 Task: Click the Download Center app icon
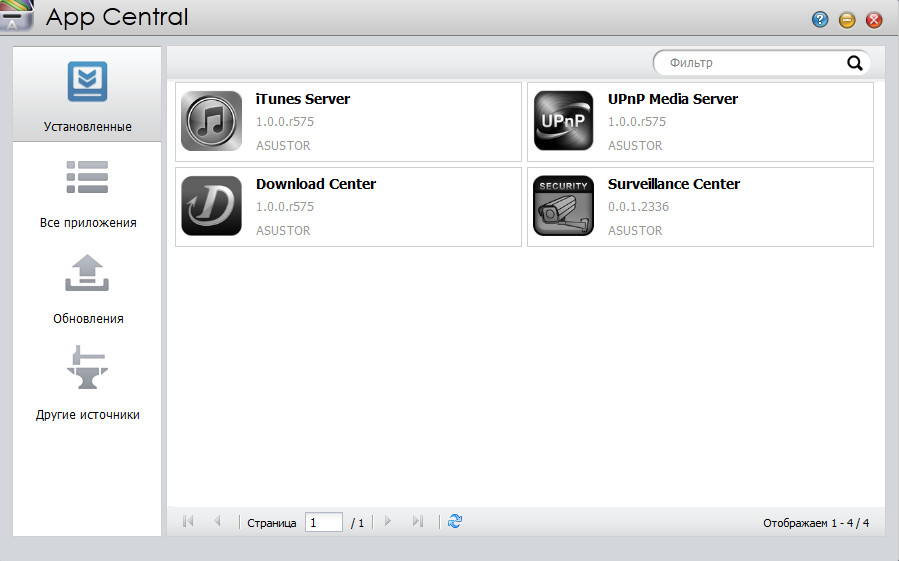[x=211, y=206]
